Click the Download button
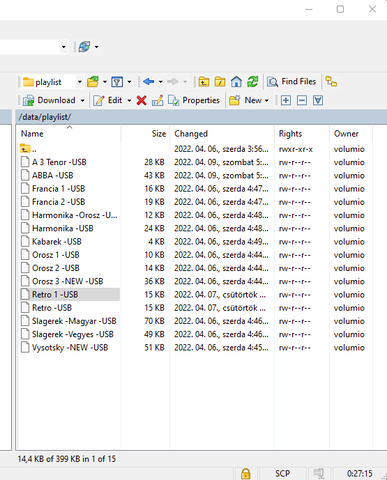This screenshot has width=387, height=480. (49, 100)
